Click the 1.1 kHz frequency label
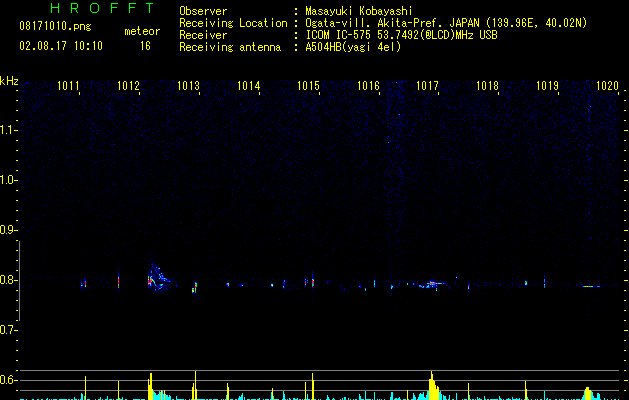This screenshot has height=400, width=629. 8,130
